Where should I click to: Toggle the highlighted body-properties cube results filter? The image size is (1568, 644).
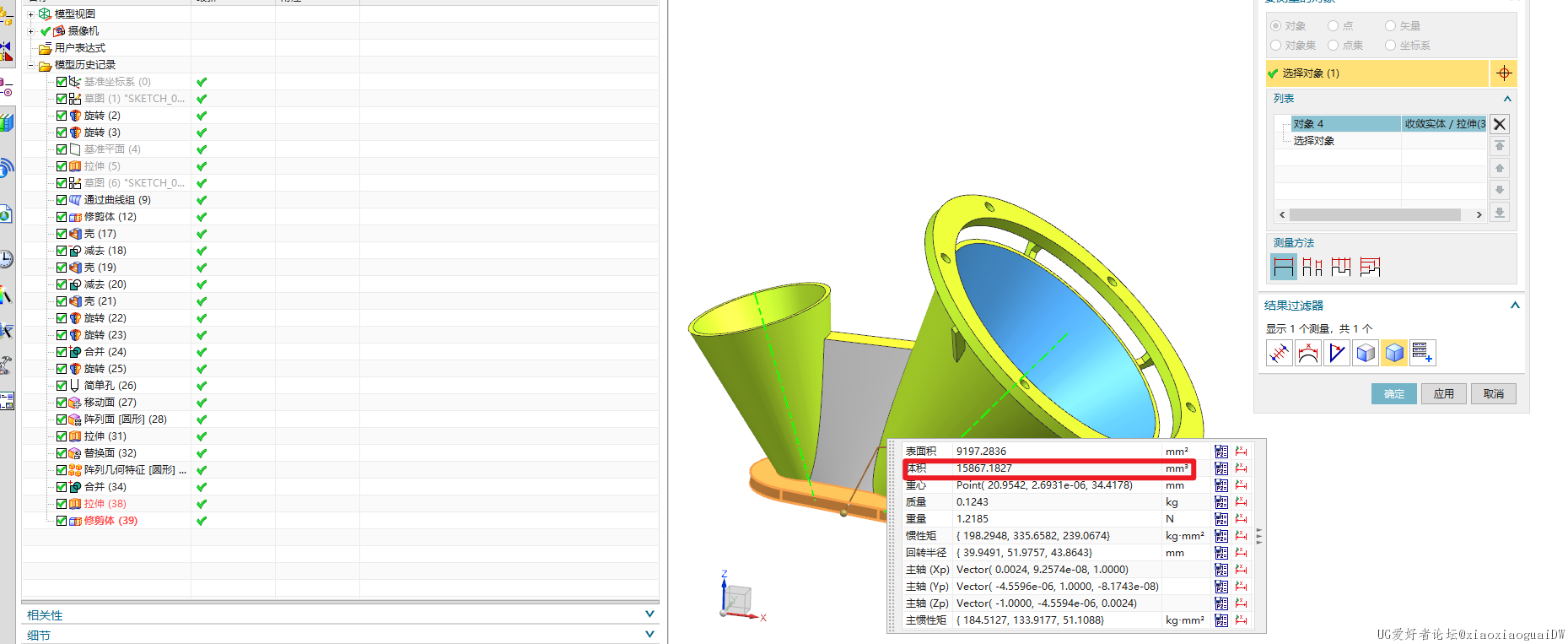1394,353
